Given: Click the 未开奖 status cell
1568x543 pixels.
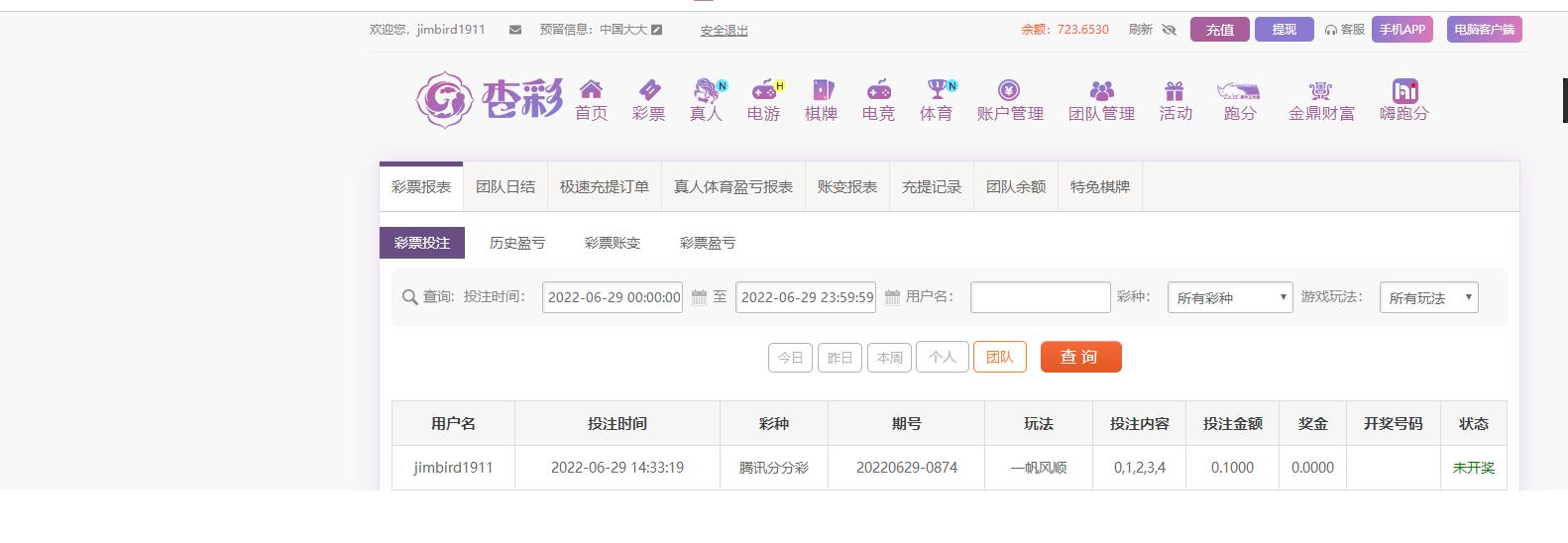Looking at the screenshot, I should (1473, 468).
